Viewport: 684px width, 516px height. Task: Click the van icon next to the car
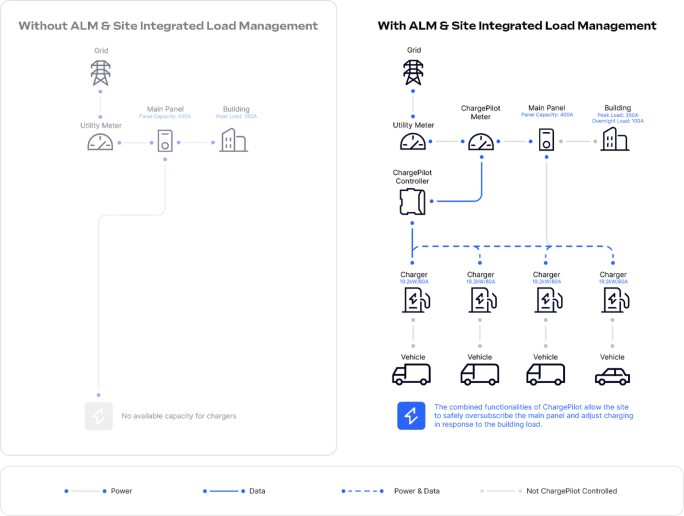tap(545, 375)
